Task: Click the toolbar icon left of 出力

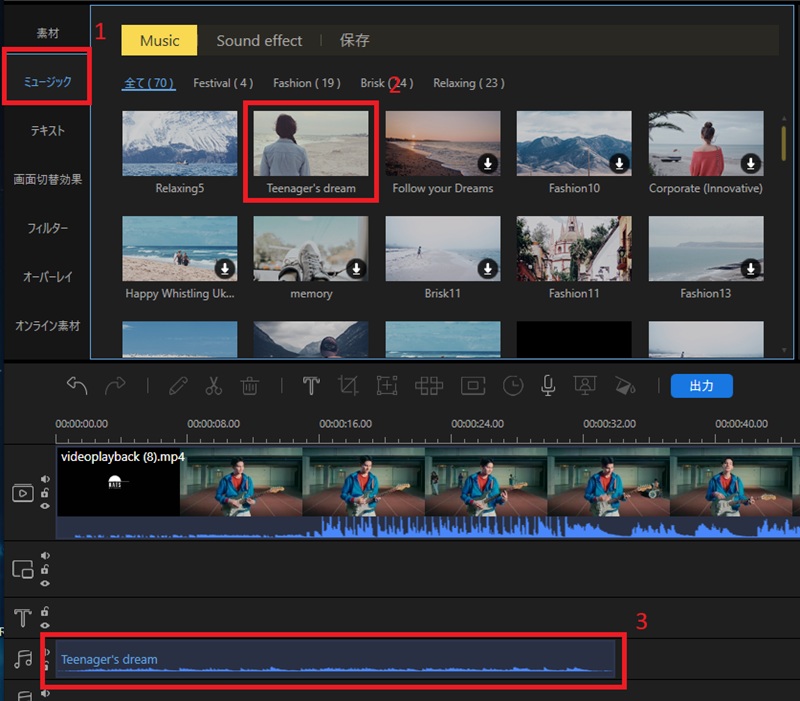Action: pos(624,386)
